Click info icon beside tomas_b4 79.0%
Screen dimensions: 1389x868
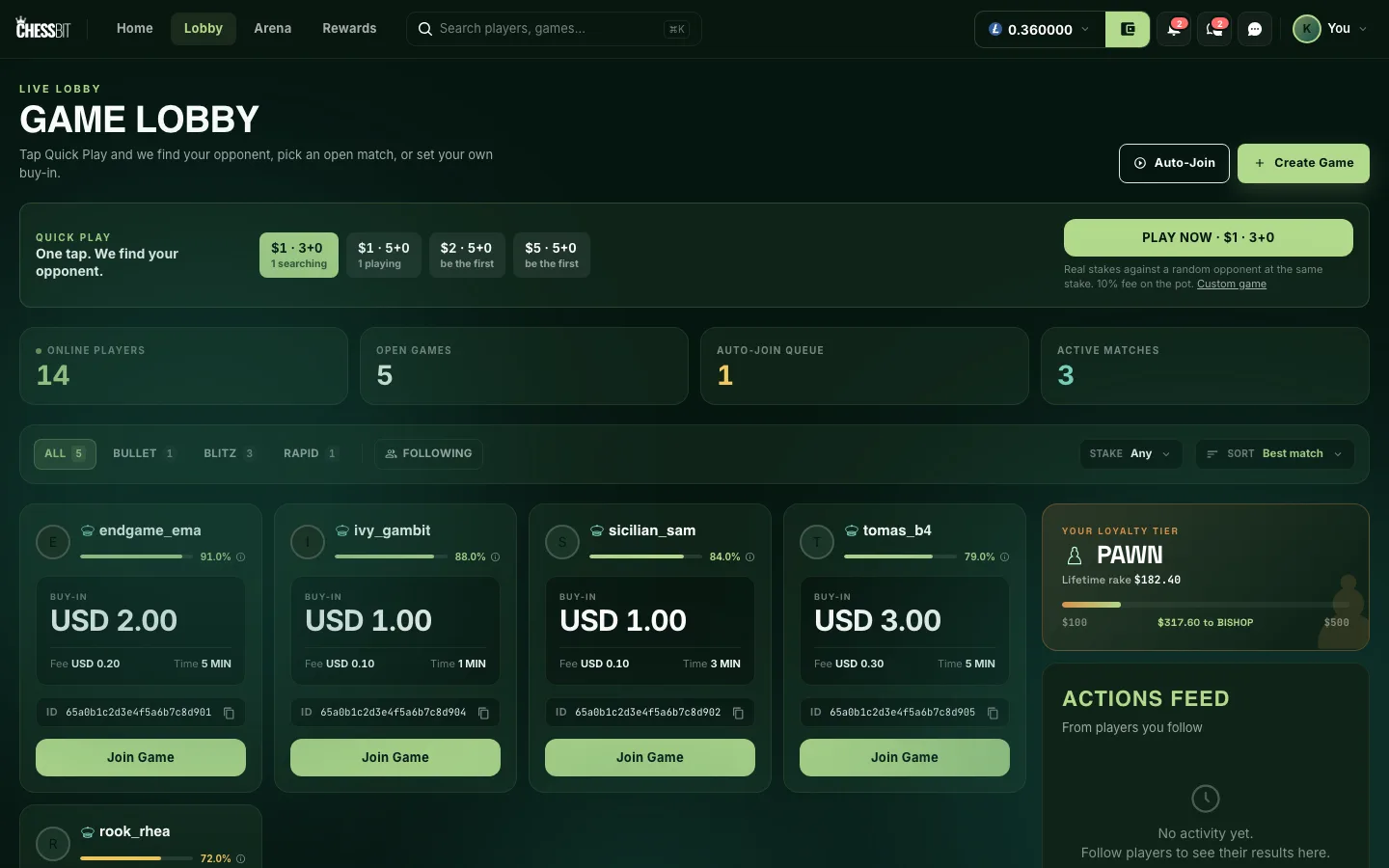pyautogui.click(x=1005, y=556)
